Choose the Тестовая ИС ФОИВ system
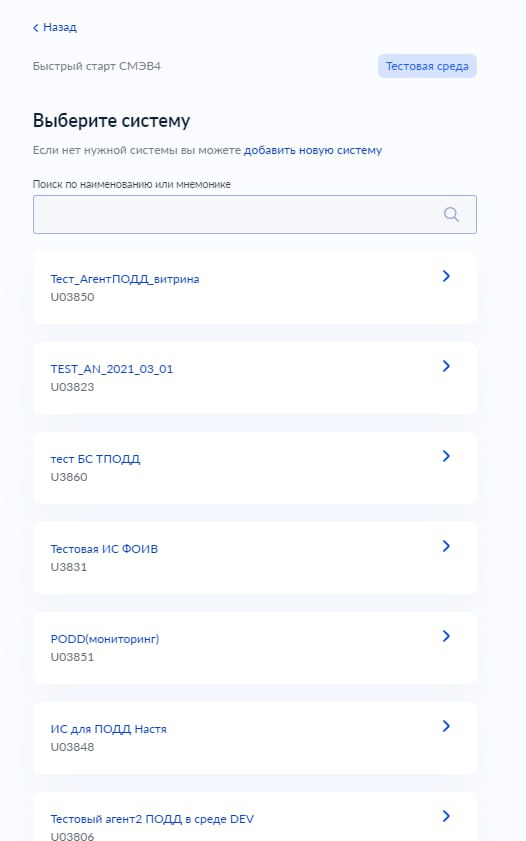 pos(255,558)
